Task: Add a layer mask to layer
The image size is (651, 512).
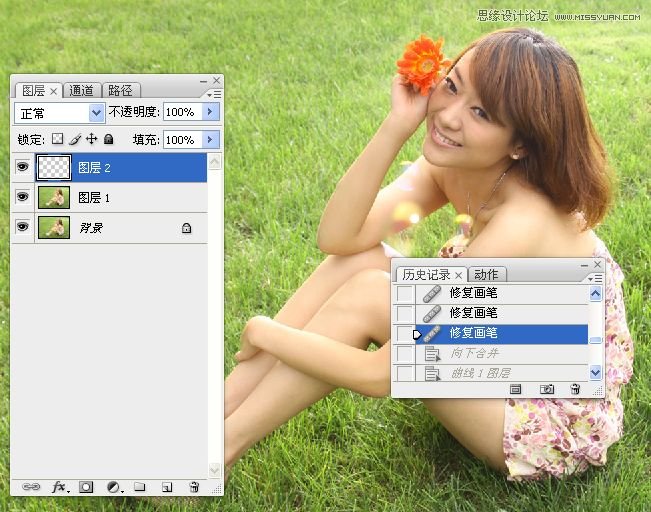Action: [x=87, y=487]
